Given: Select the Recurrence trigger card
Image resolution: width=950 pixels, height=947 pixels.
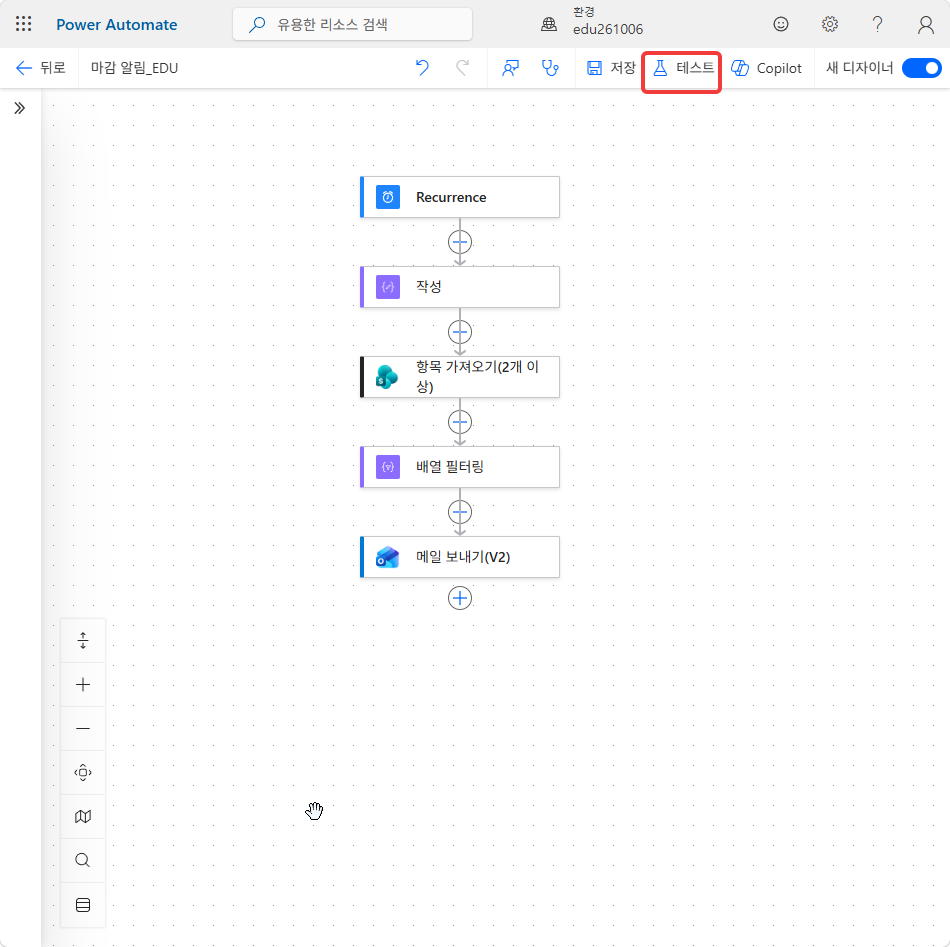Looking at the screenshot, I should point(460,197).
